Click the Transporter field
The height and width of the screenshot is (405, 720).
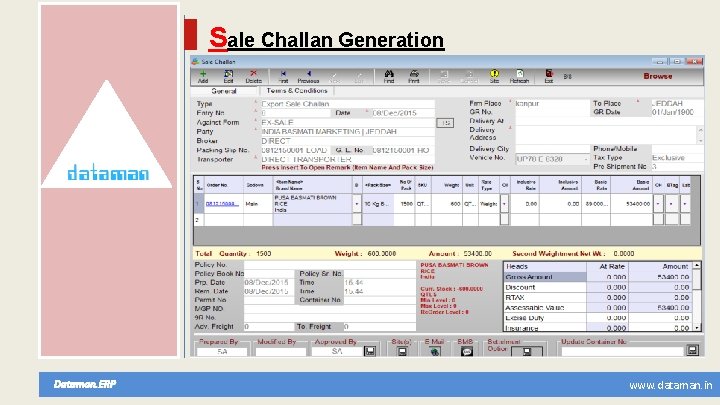click(347, 159)
